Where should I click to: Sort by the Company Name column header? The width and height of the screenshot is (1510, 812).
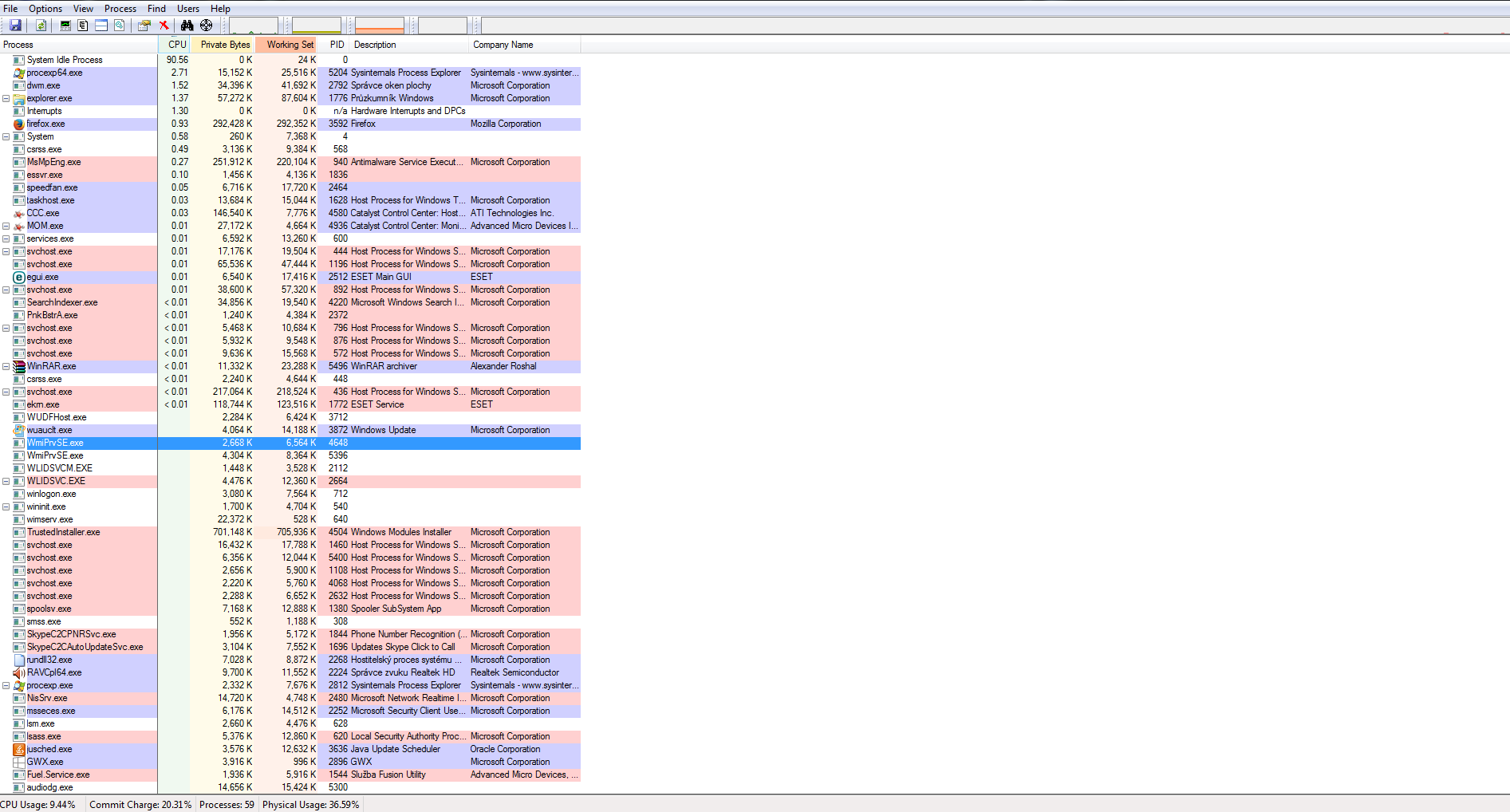pos(525,45)
